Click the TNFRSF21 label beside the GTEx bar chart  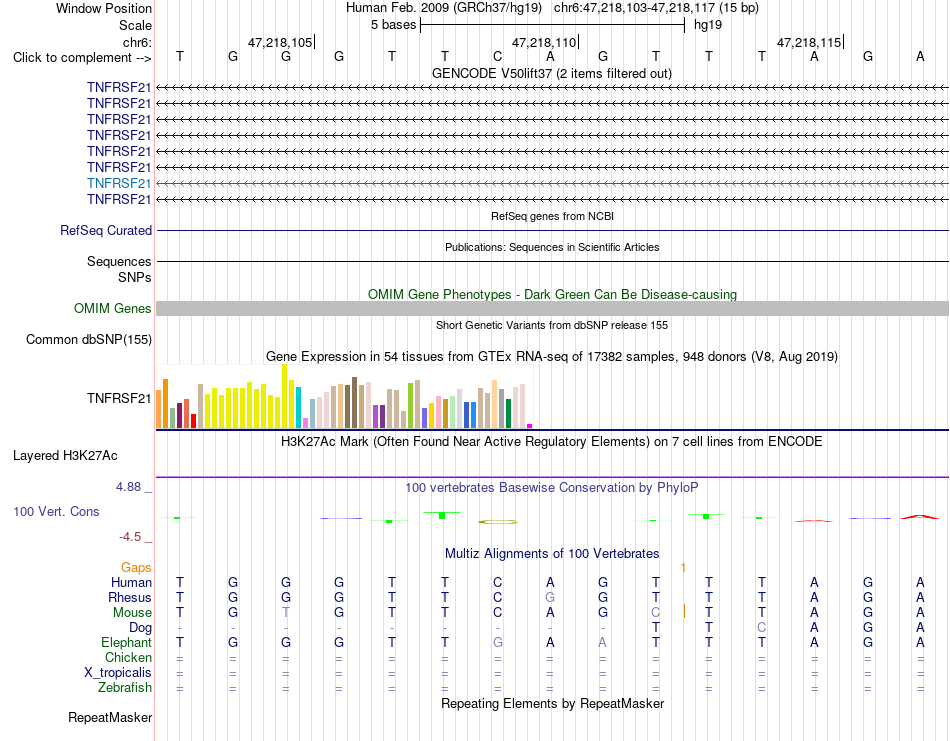(119, 398)
